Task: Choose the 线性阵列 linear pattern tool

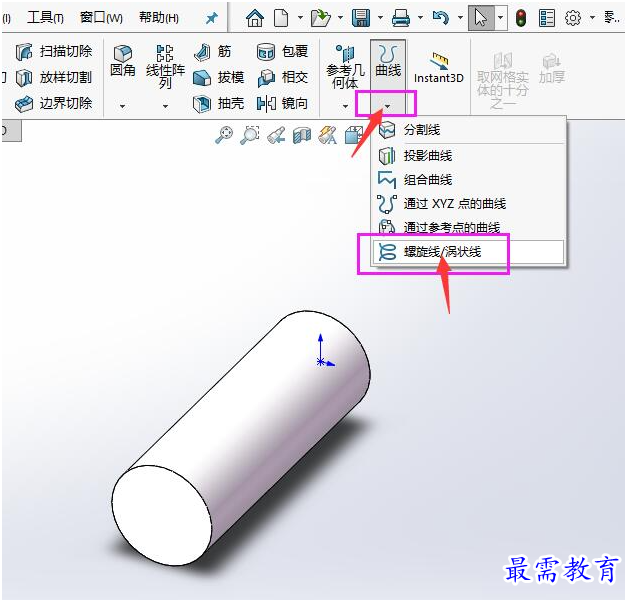Action: tap(165, 66)
